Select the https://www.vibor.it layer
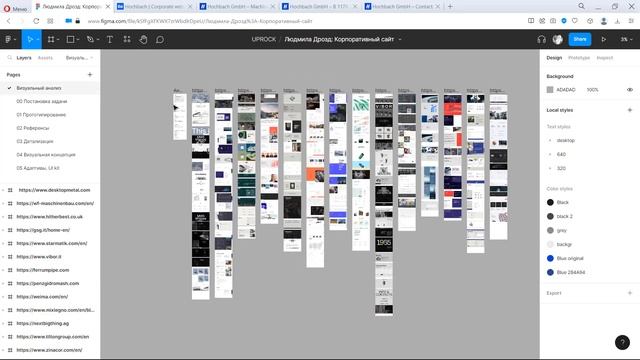The height and width of the screenshot is (360, 640). click(39, 257)
